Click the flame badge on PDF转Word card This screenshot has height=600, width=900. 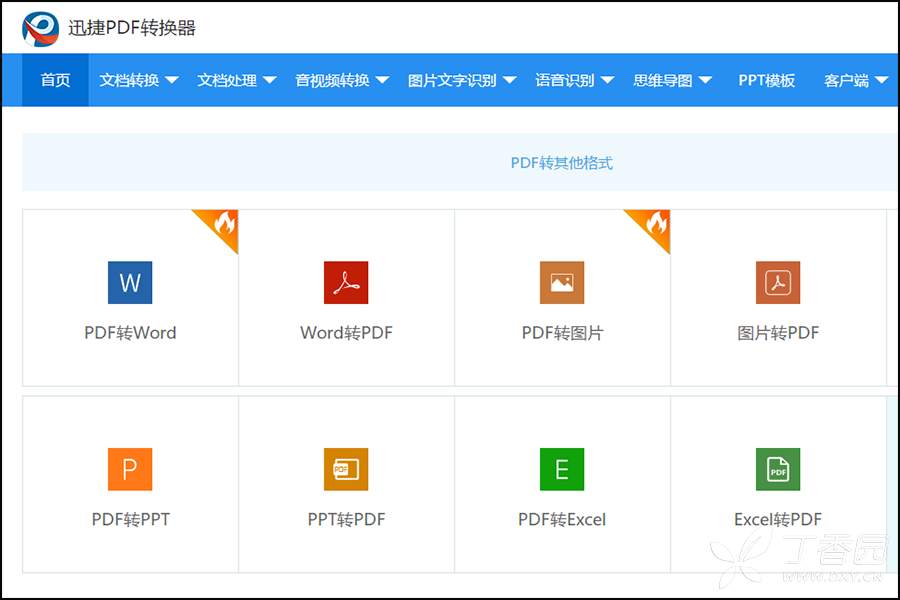coord(223,224)
